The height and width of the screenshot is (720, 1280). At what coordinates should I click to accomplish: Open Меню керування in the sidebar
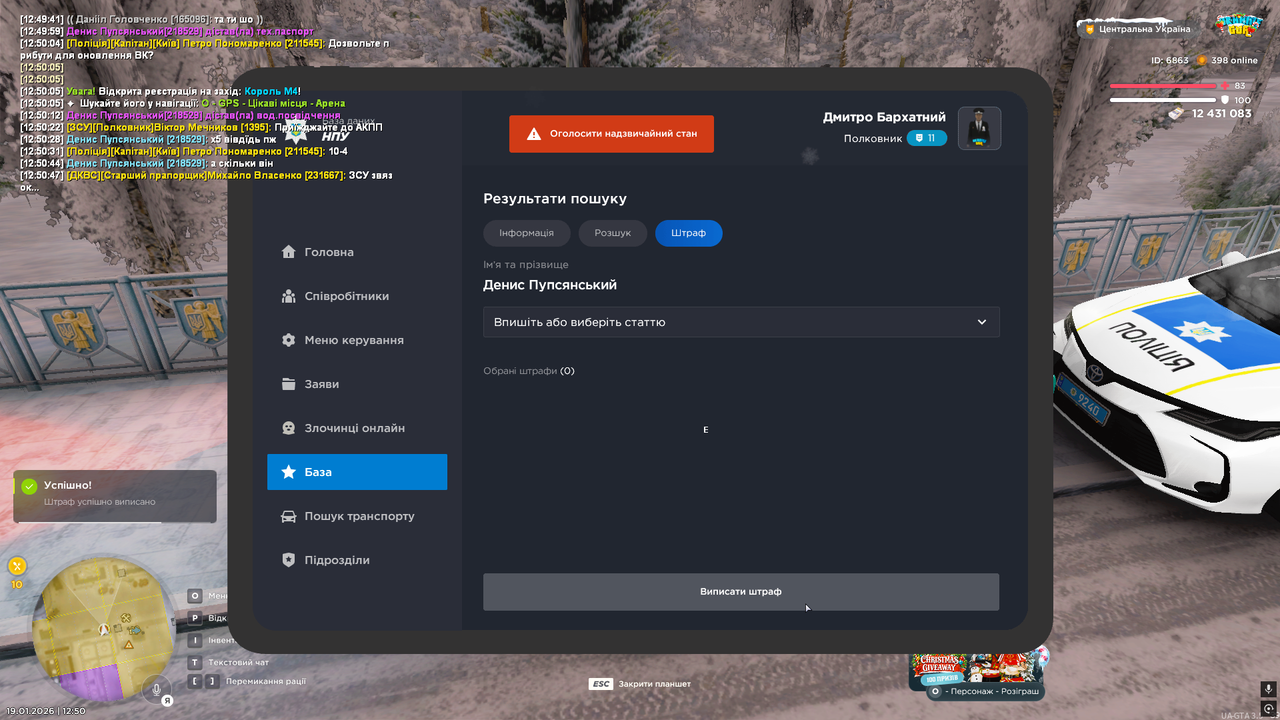coord(357,340)
